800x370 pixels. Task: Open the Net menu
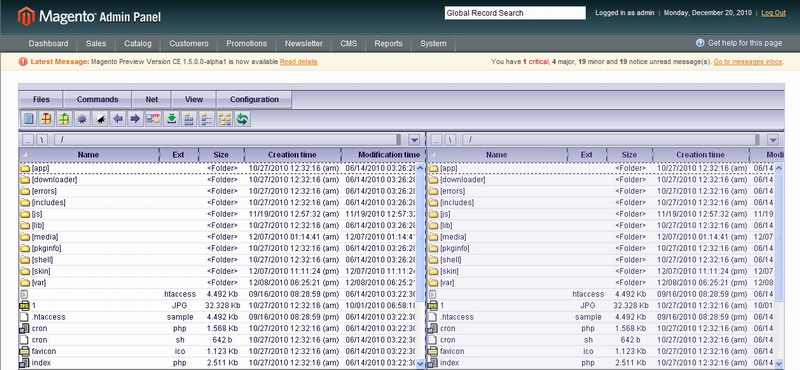pyautogui.click(x=152, y=100)
